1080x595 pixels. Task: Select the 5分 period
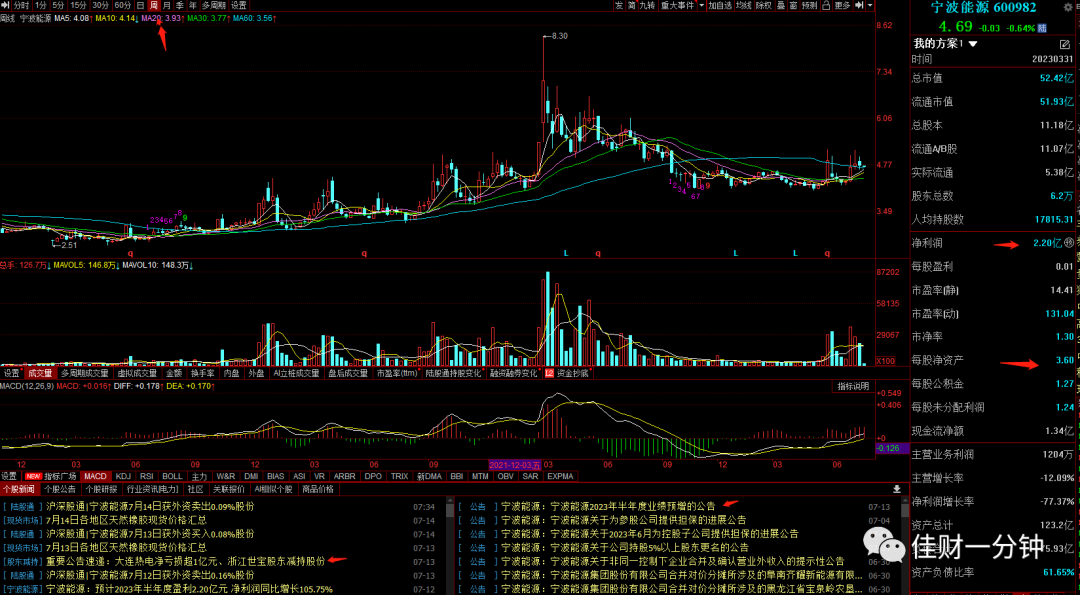[x=59, y=5]
